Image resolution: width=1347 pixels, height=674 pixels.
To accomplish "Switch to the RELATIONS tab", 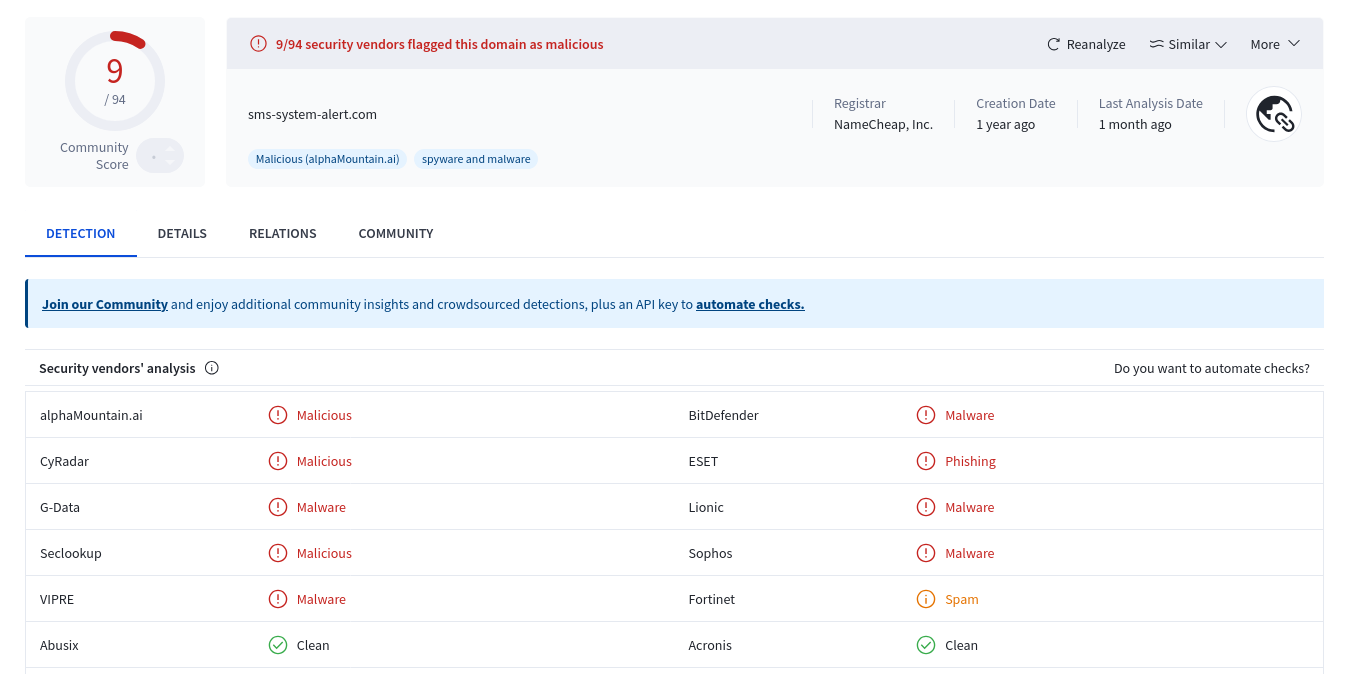I will [283, 233].
